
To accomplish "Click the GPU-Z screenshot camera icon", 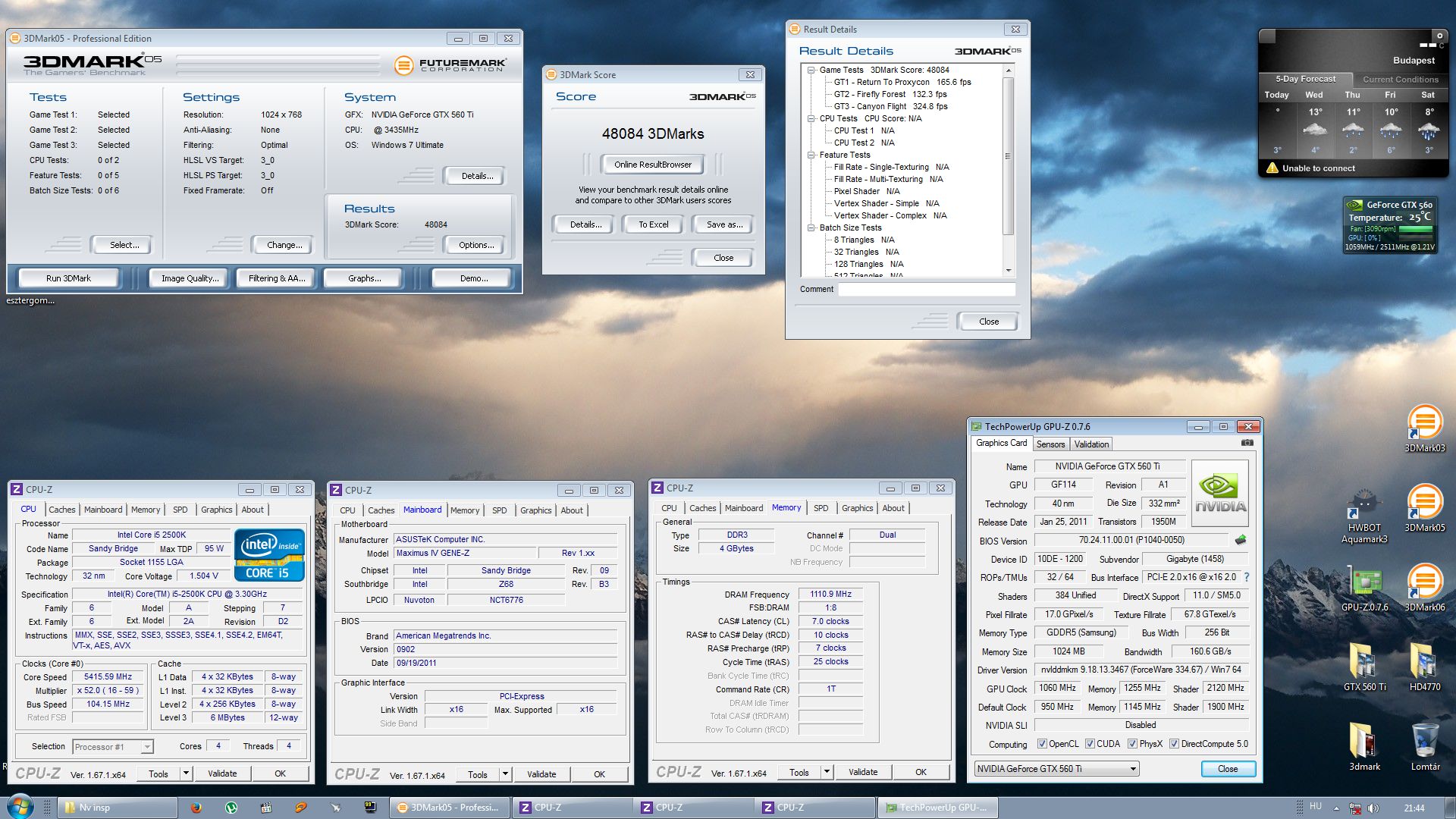I will (1247, 443).
